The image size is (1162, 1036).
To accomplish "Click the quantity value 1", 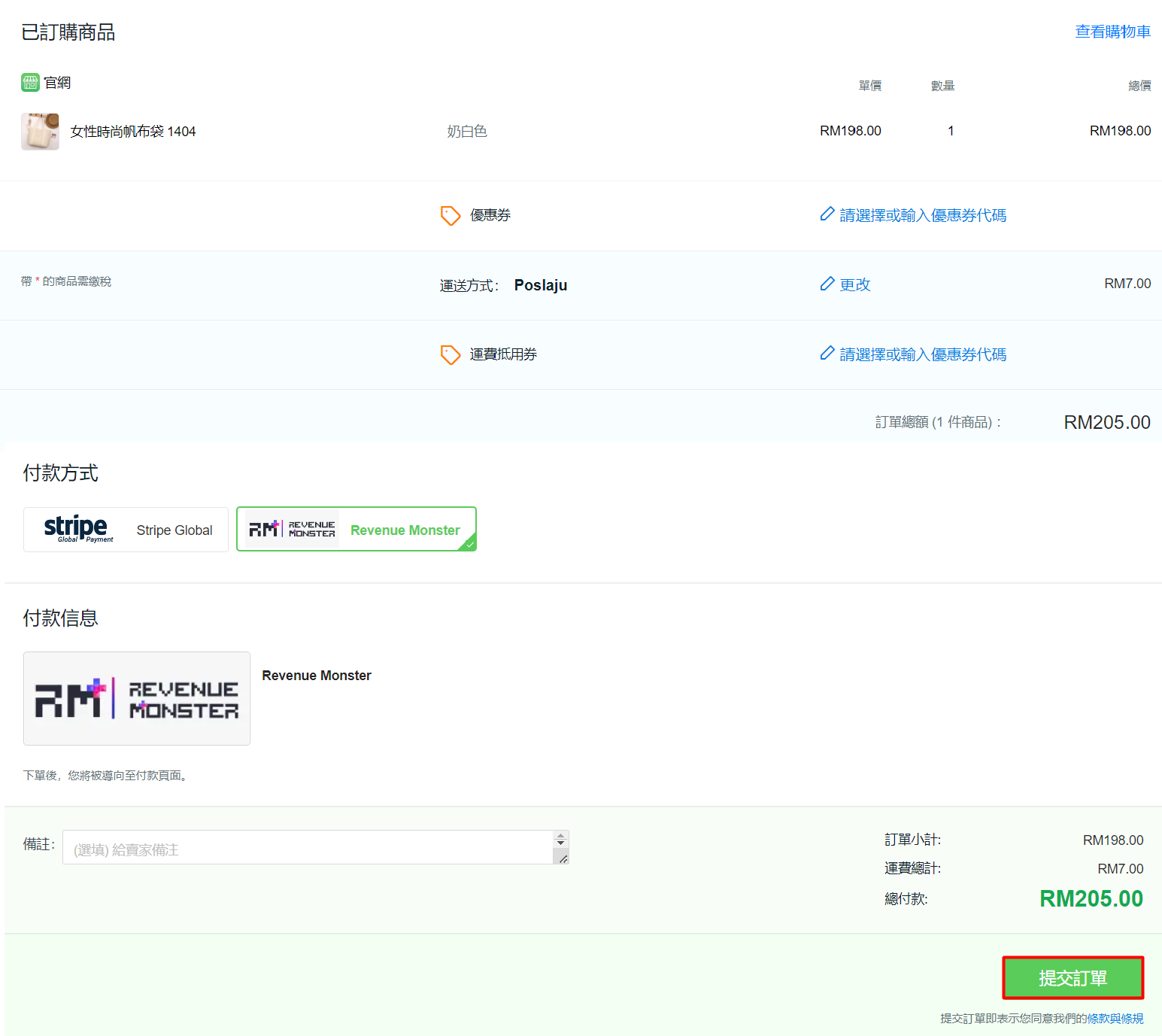I will pos(951,131).
